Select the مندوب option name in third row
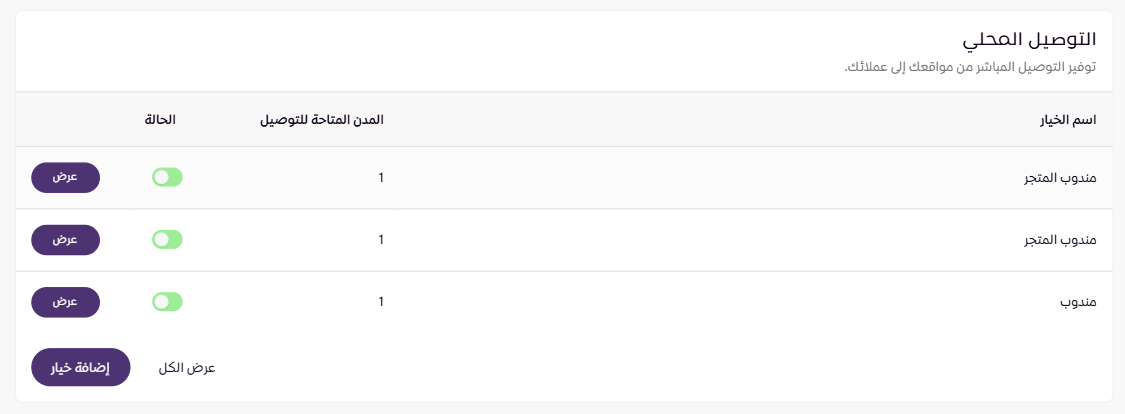 (1078, 302)
